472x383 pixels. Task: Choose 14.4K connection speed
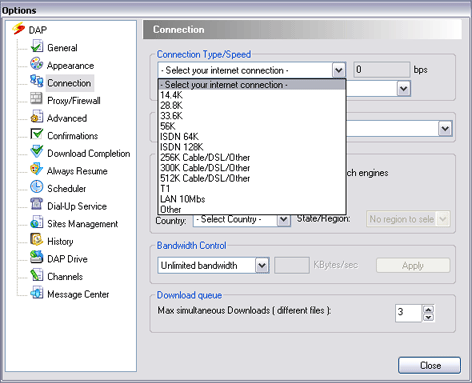point(252,95)
